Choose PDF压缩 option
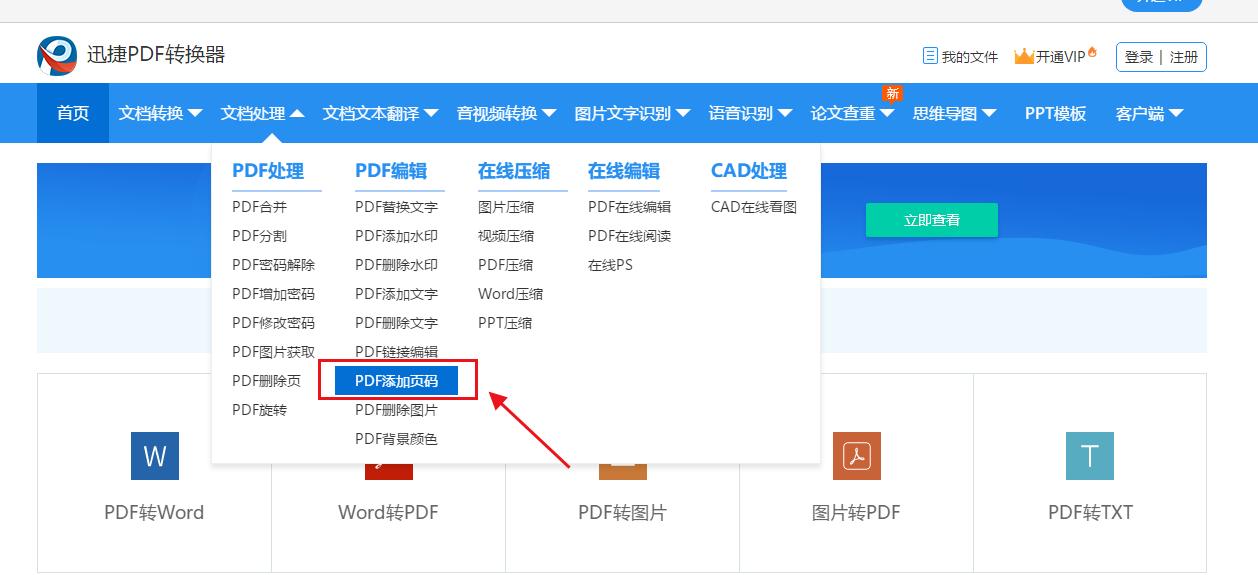The width and height of the screenshot is (1258, 575). point(506,265)
